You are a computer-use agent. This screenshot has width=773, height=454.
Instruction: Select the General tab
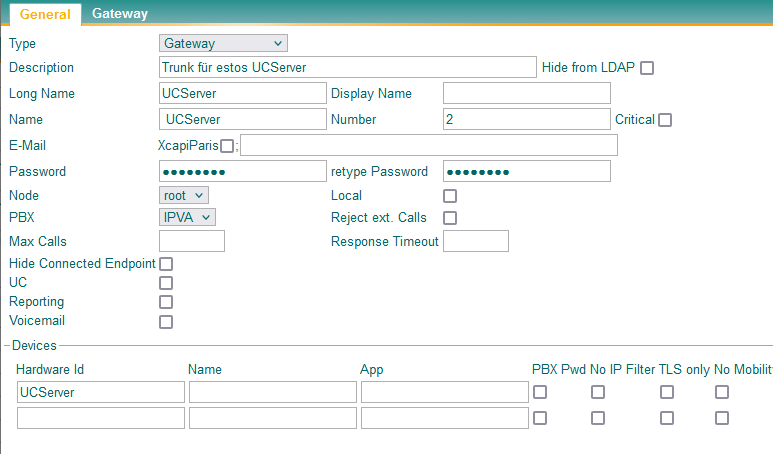(45, 14)
